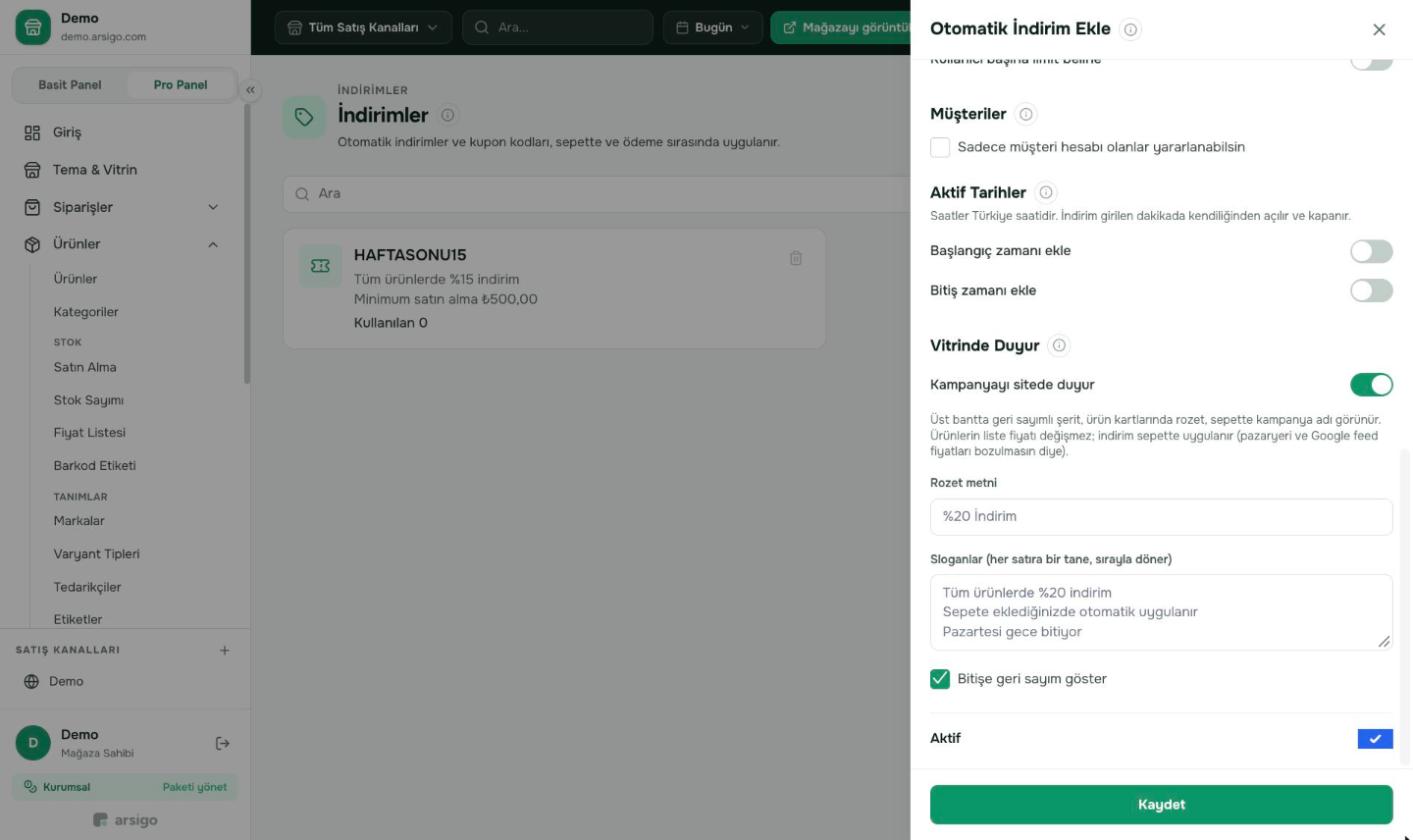Close the Otomatik İndirim Ekle panel
Screen dimensions: 1413x840
click(1379, 30)
